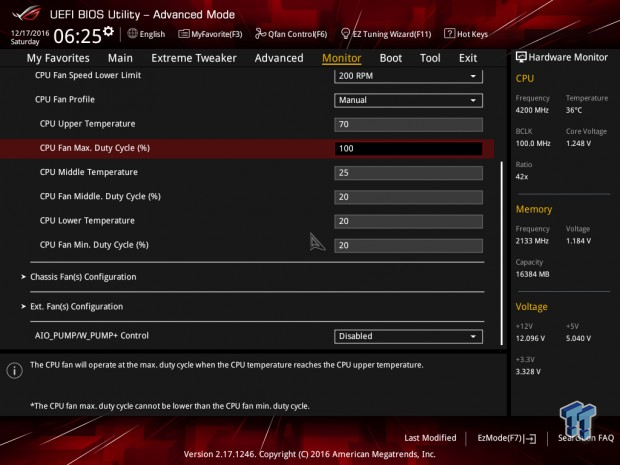Click memory voltage 1.184 V value

tap(578, 241)
